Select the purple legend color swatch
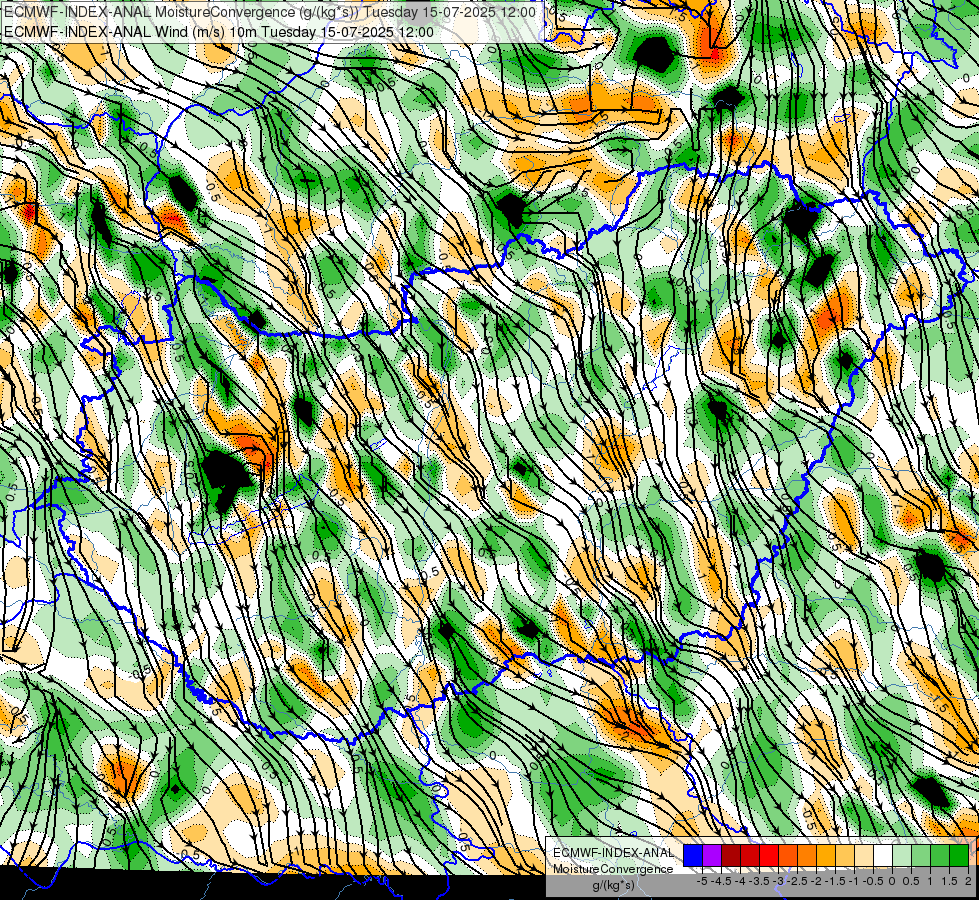Viewport: 979px width, 900px height. pos(712,856)
